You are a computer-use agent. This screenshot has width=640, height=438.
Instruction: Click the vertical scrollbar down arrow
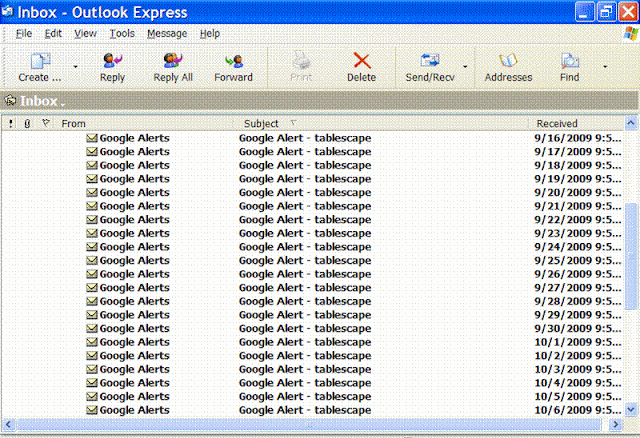point(631,409)
